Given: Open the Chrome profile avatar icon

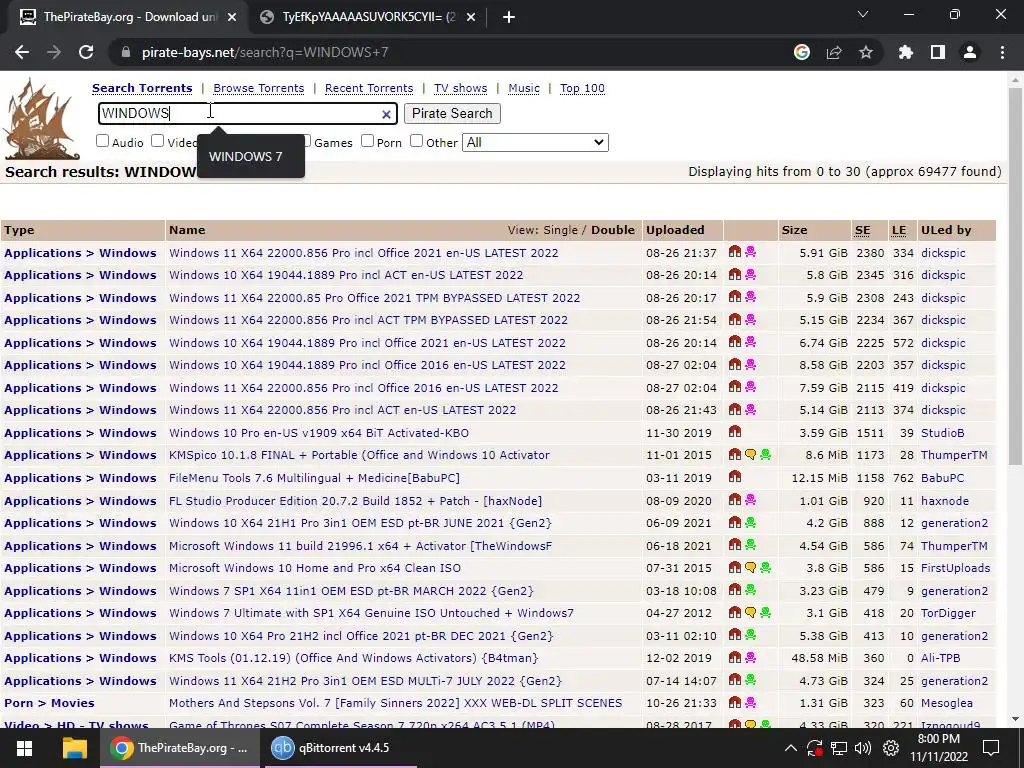Looking at the screenshot, I should click(970, 52).
